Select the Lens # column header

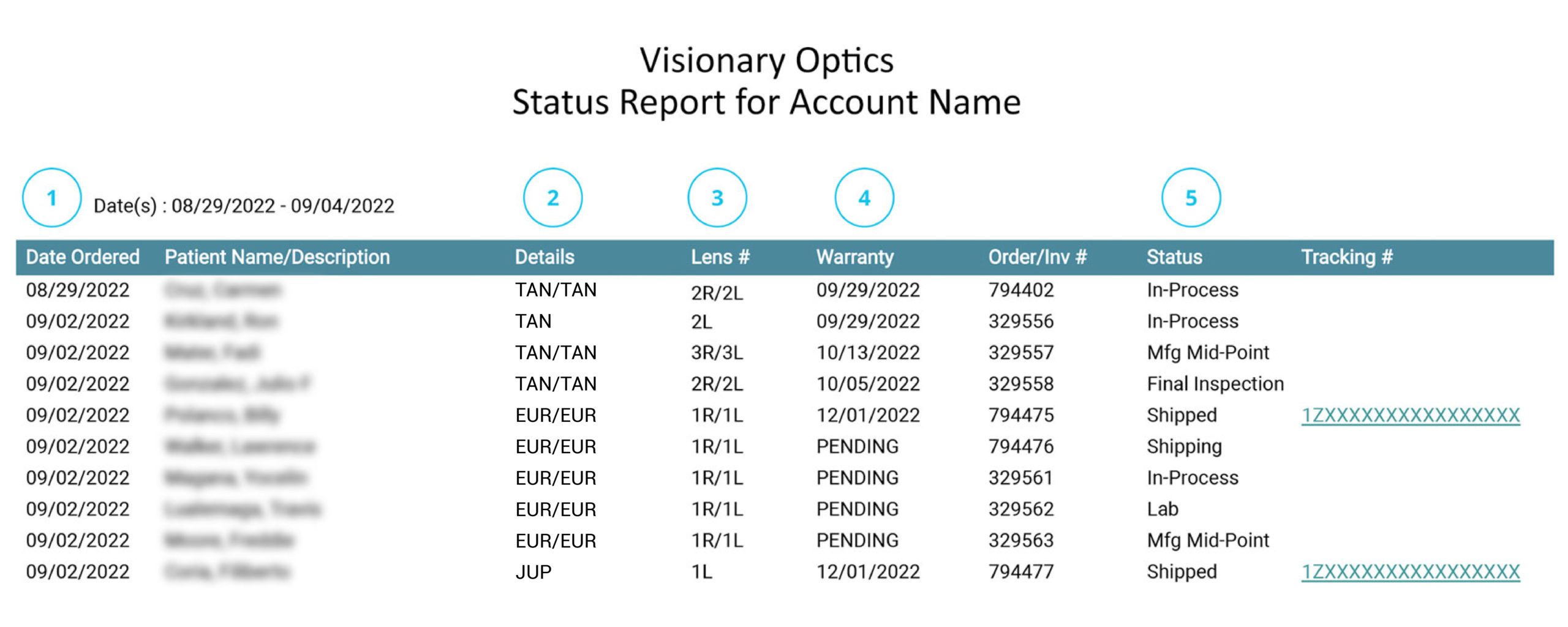coord(720,257)
